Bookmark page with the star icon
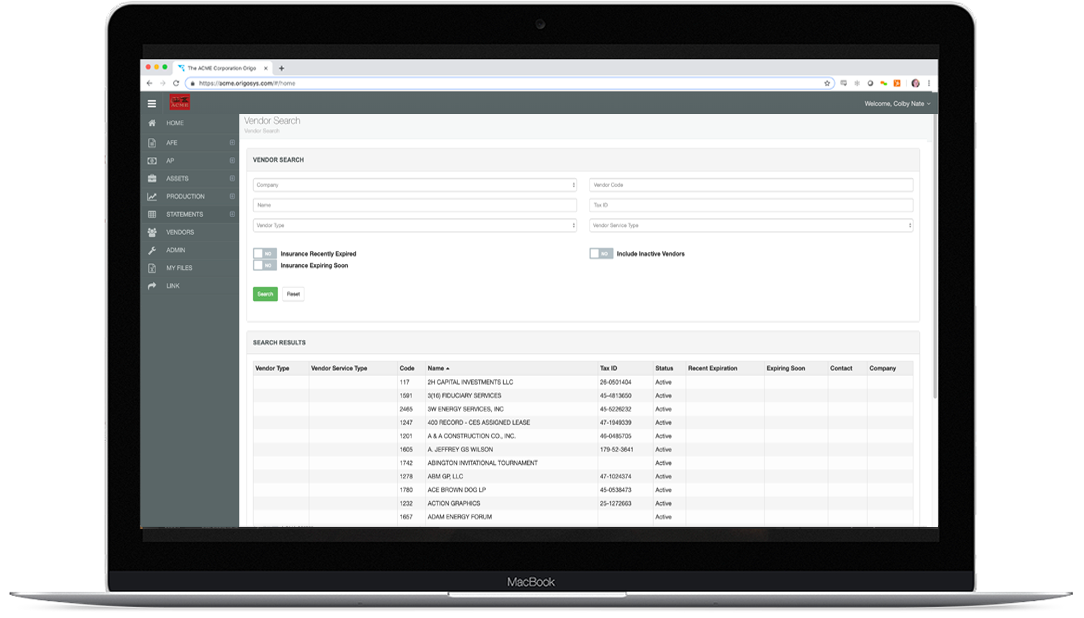This screenshot has height=618, width=1084. point(827,83)
